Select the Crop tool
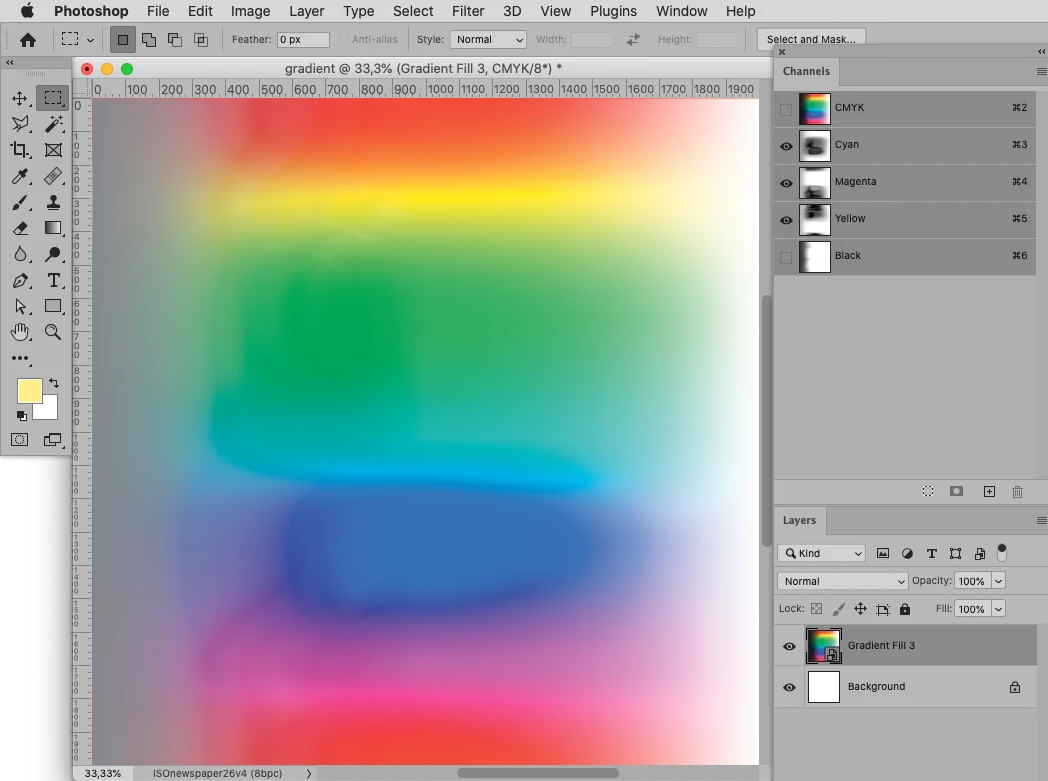Screen dimensions: 1048x781 [20, 150]
